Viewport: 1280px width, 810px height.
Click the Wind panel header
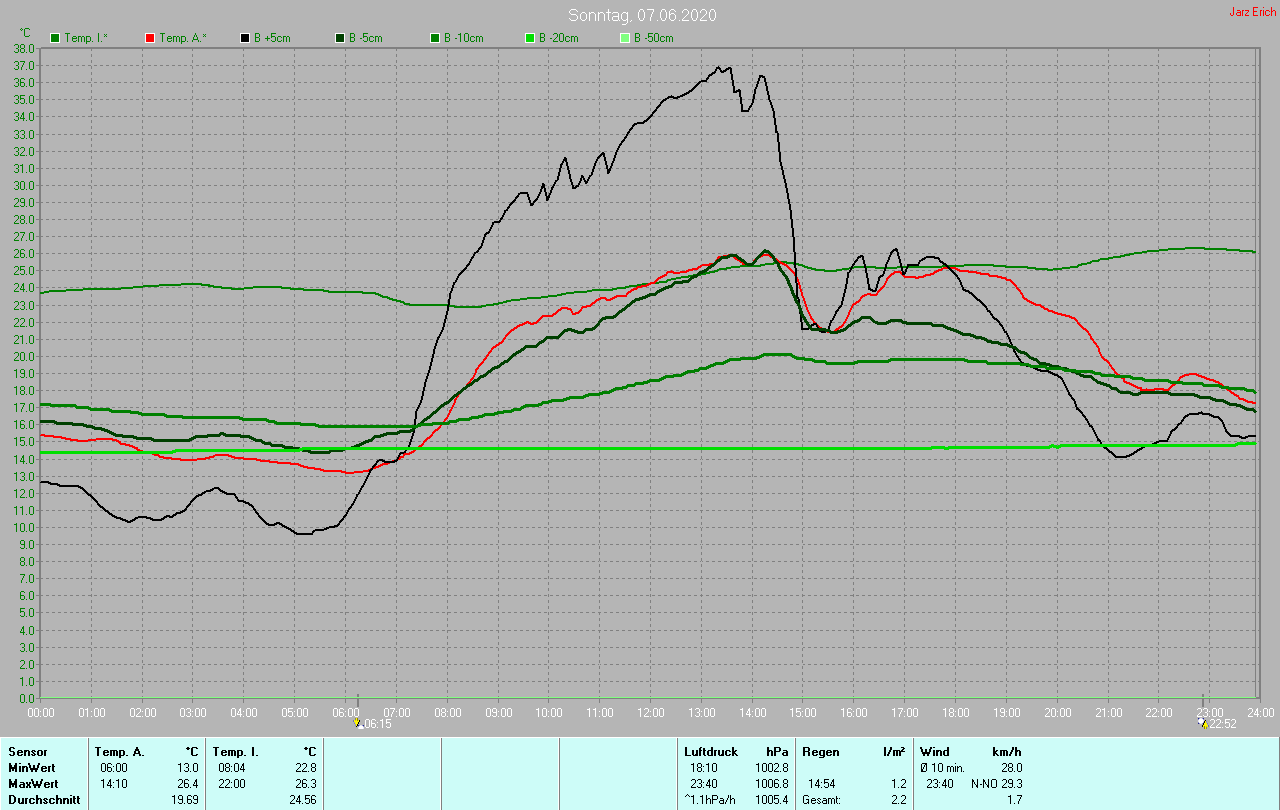tap(934, 751)
